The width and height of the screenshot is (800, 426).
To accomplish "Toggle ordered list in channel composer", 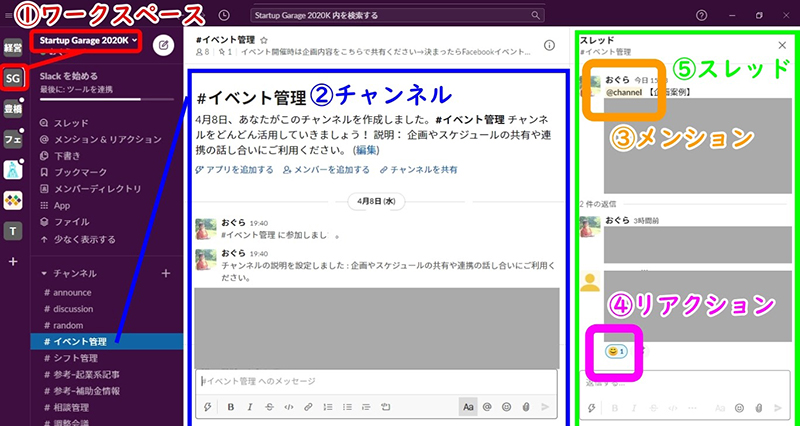I will point(328,407).
